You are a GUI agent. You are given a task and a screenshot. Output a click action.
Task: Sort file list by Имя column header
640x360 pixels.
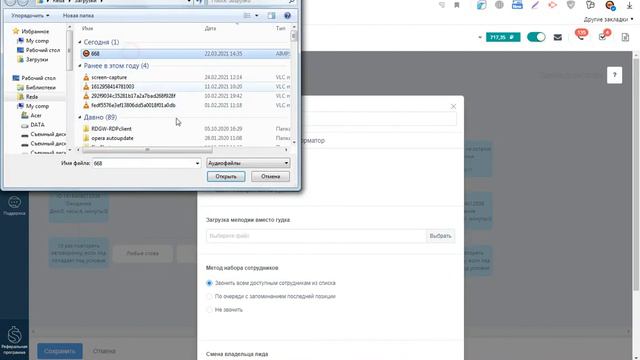87,28
